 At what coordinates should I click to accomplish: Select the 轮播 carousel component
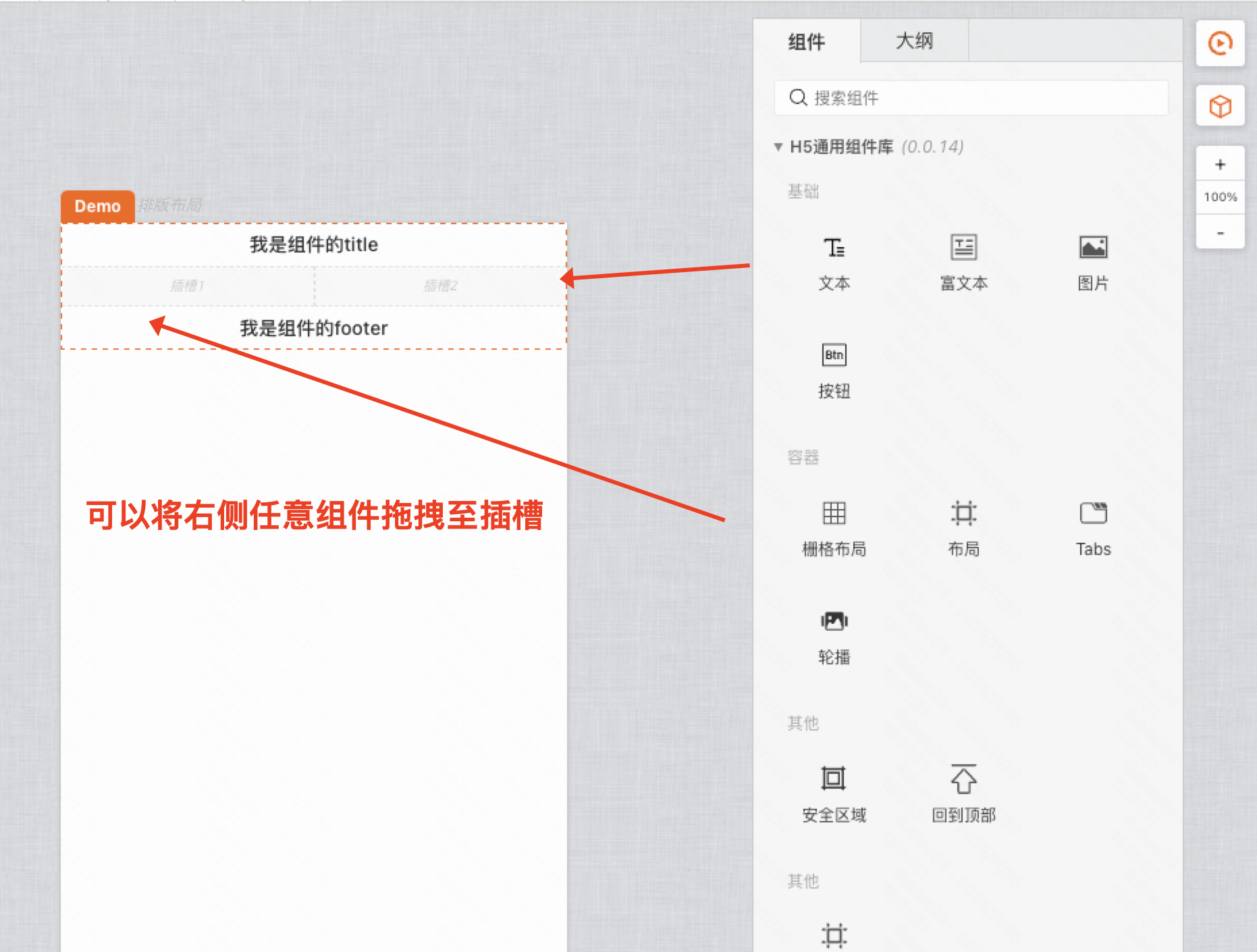coord(834,637)
